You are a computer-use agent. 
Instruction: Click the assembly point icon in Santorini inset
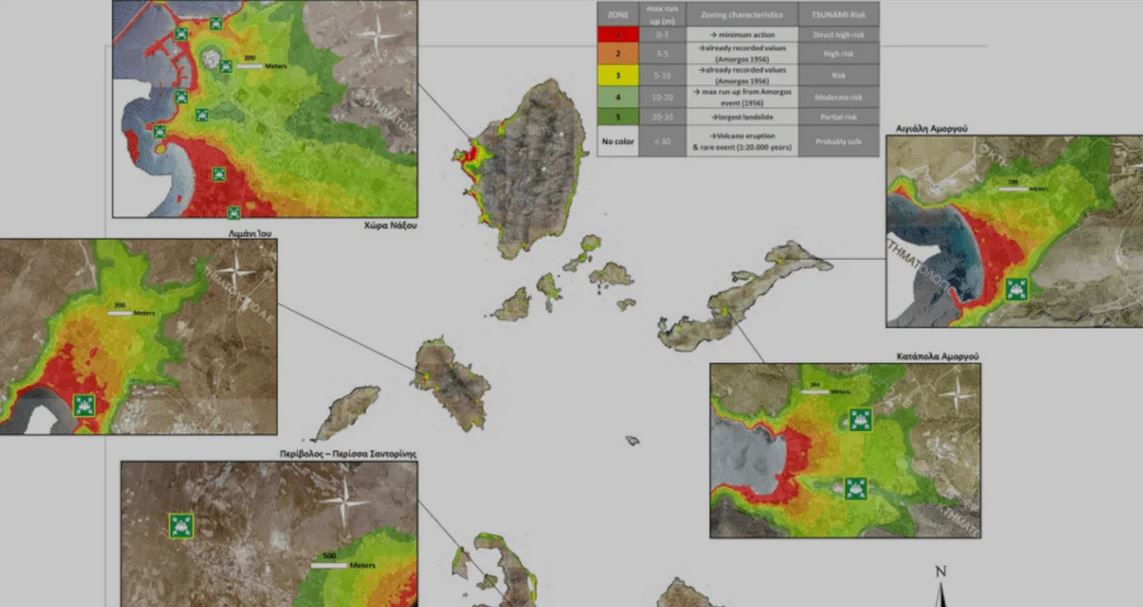coord(181,526)
